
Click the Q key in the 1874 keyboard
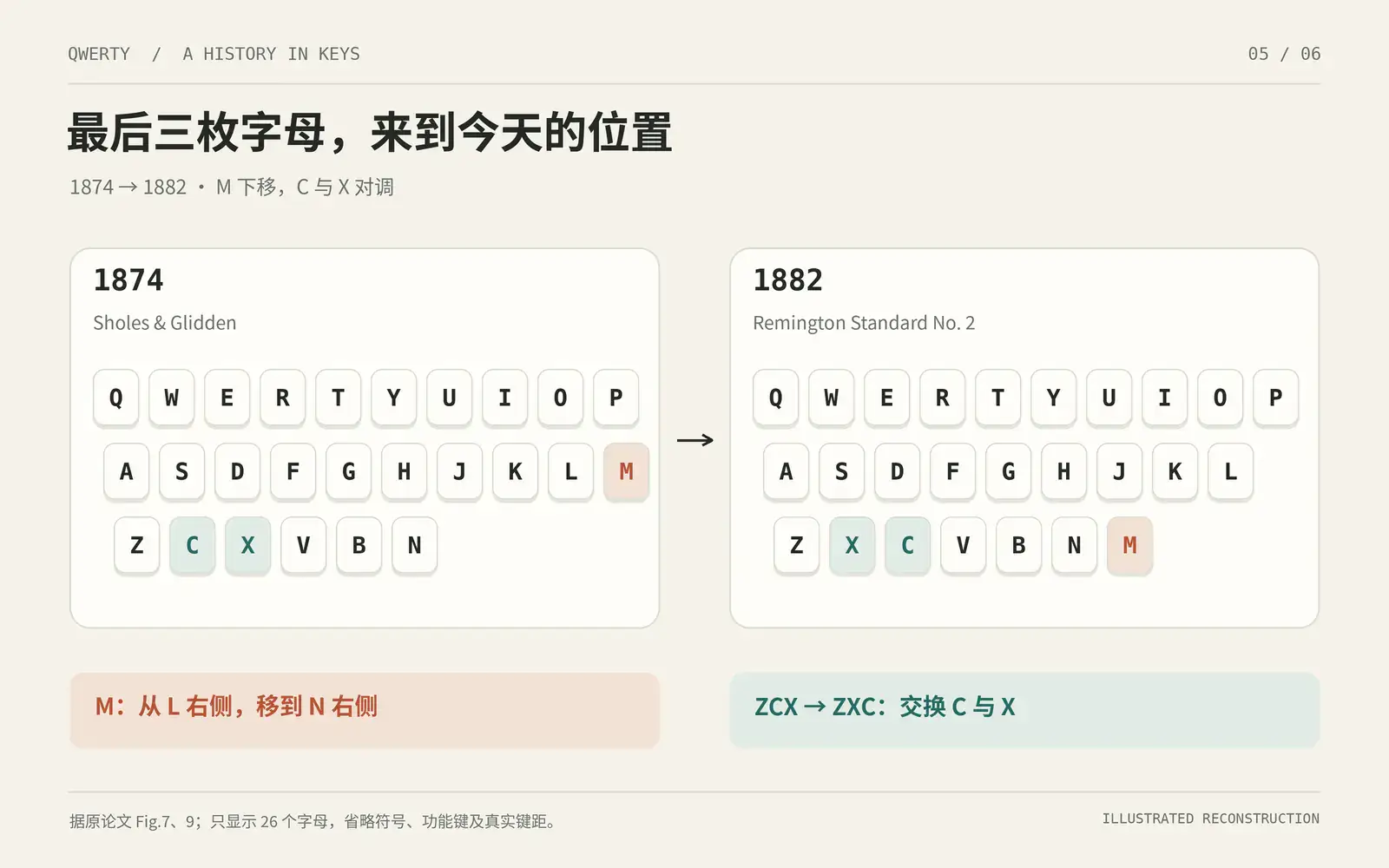coord(115,398)
